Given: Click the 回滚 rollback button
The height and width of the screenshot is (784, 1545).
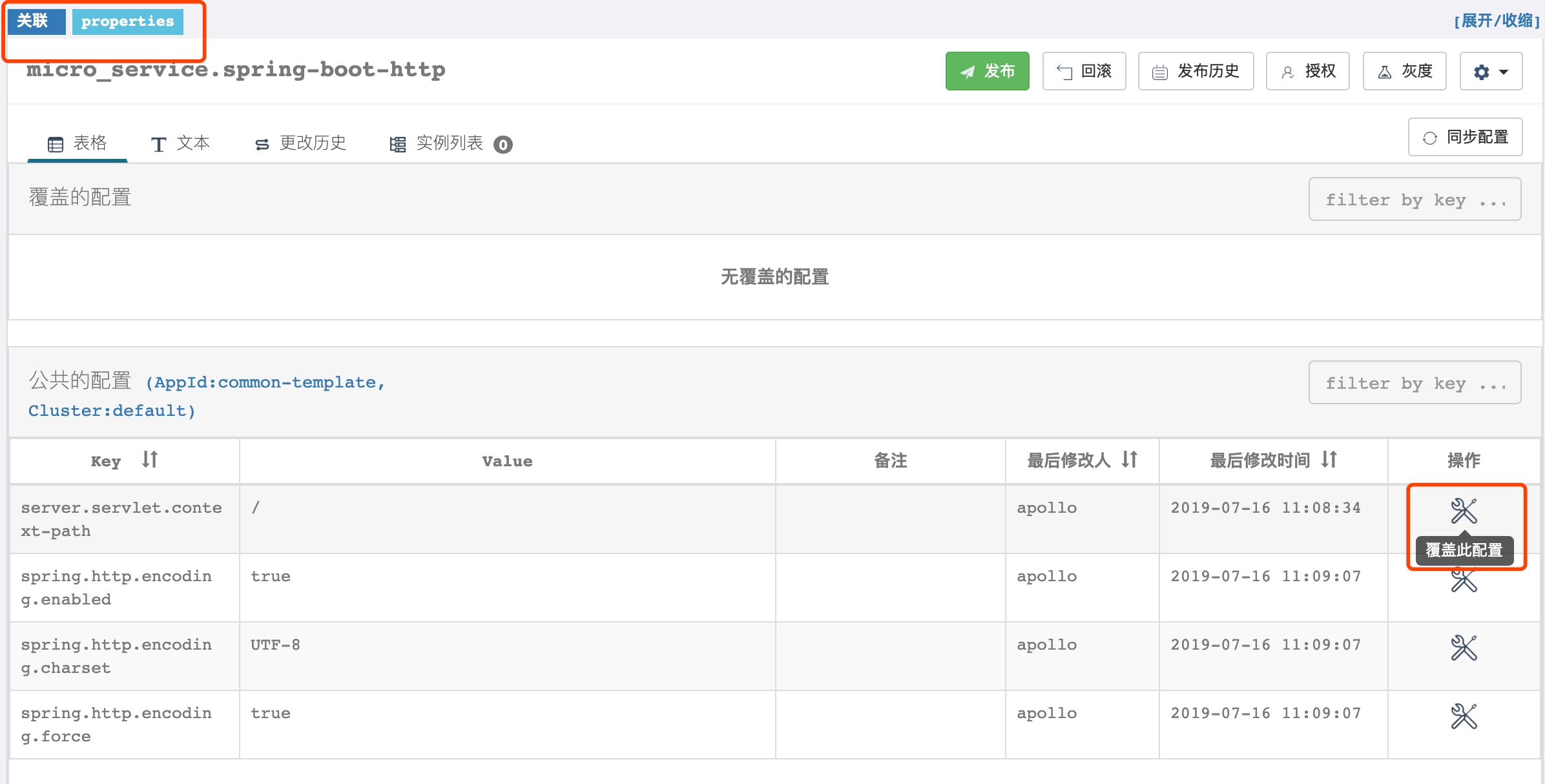Looking at the screenshot, I should click(1084, 71).
